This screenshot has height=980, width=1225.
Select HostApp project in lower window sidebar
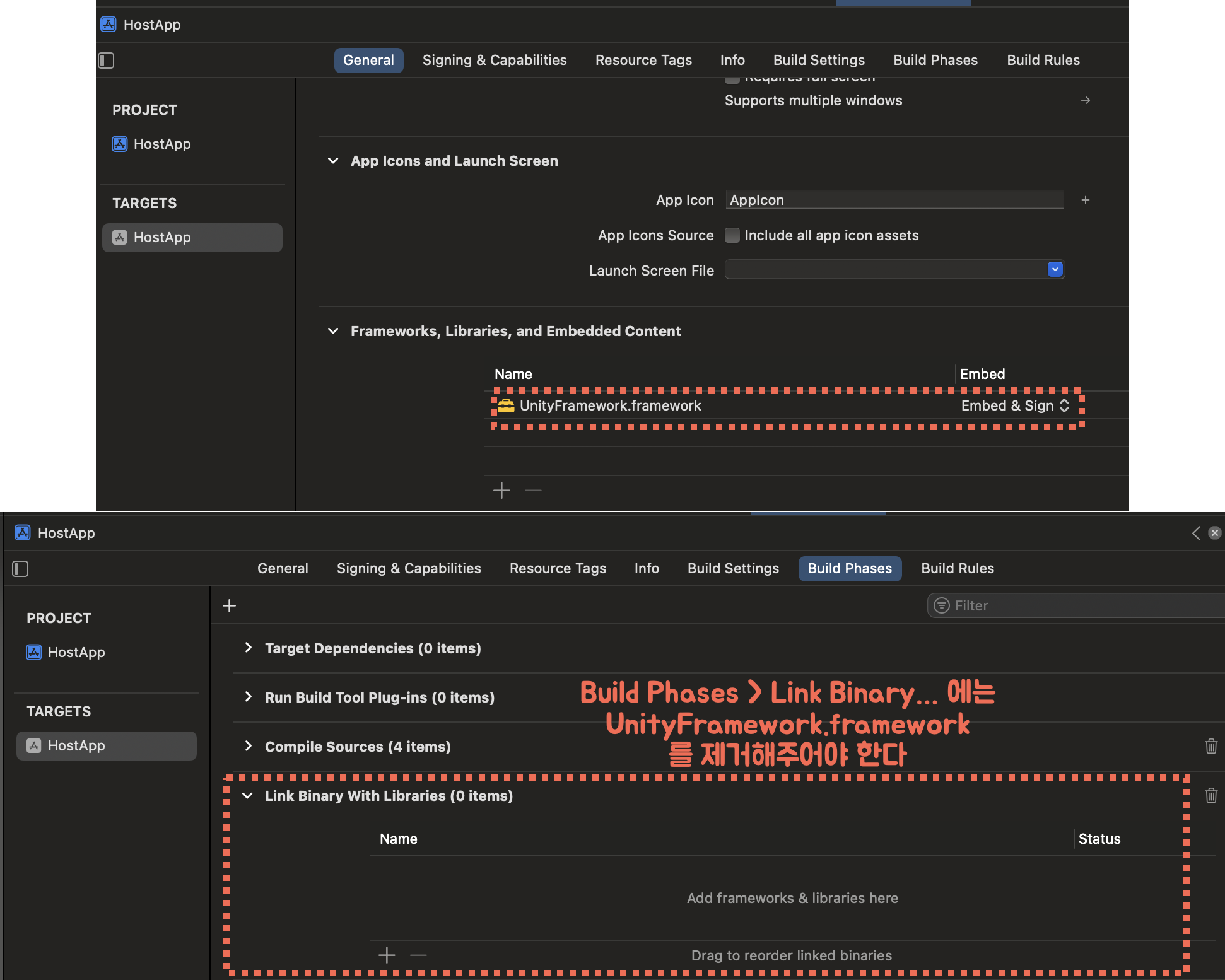66,652
